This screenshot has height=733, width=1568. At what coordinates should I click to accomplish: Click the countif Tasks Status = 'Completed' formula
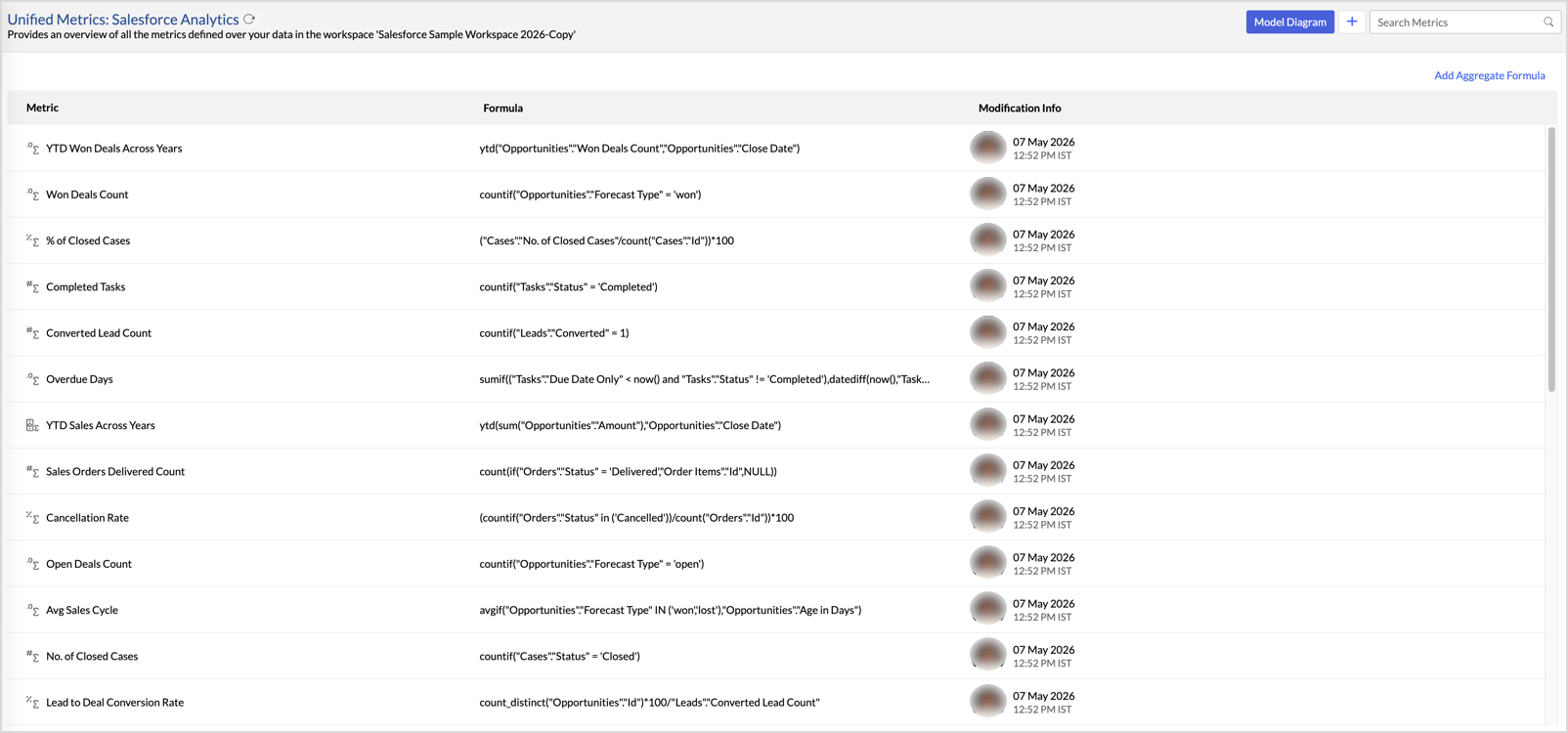568,286
